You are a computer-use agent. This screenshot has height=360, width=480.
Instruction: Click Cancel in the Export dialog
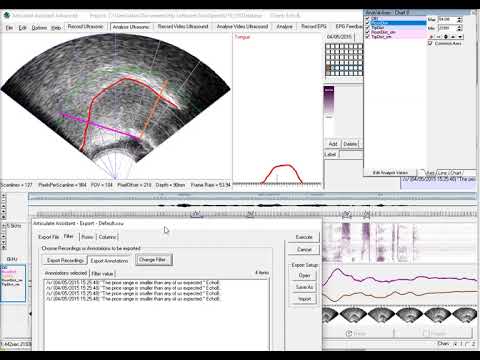pos(304,249)
